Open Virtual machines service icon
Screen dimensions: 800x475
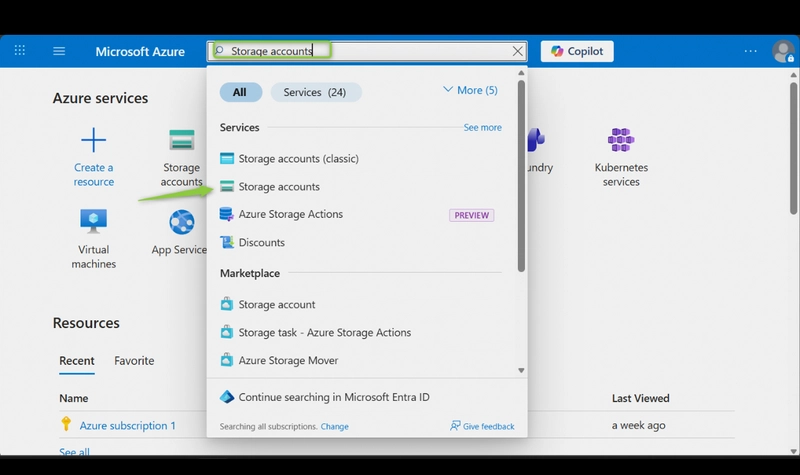(94, 221)
